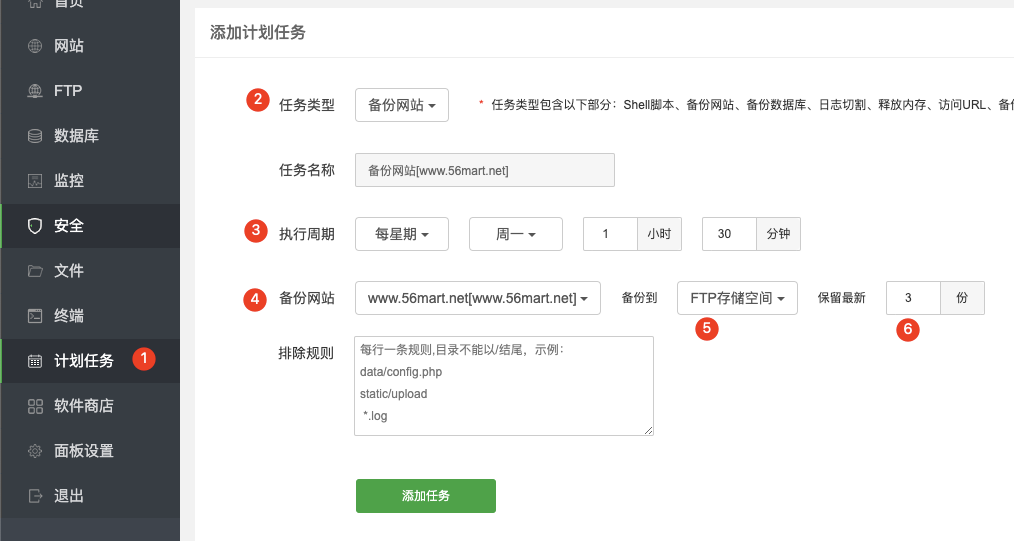Open the 周一 weekday dropdown

[515, 234]
